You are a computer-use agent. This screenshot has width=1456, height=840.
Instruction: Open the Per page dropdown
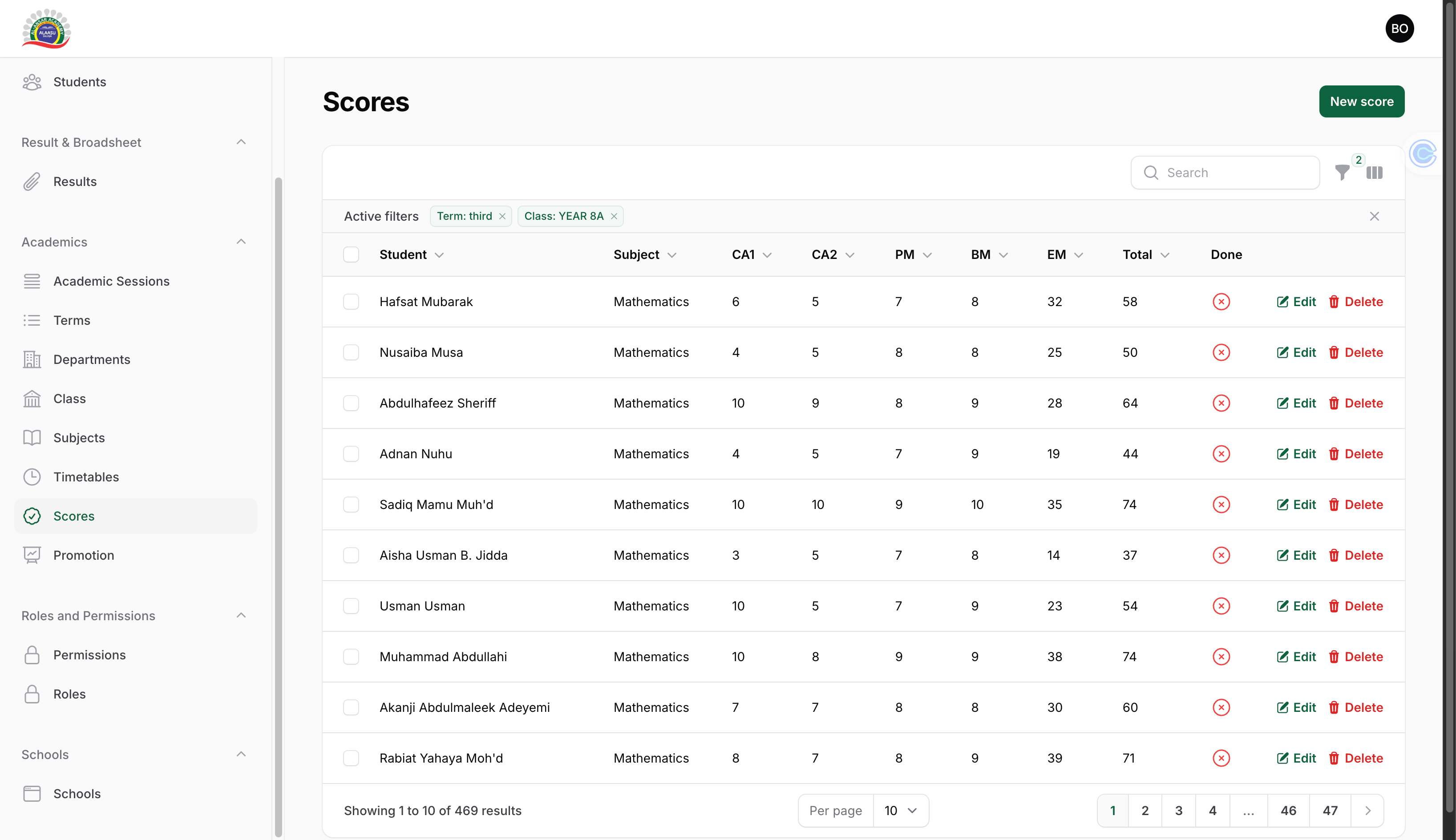coord(901,811)
